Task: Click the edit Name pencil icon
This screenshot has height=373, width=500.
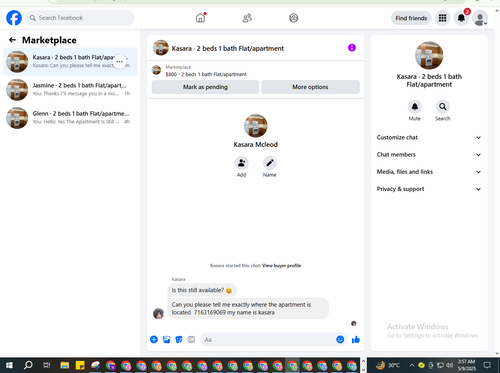Action: (x=270, y=163)
